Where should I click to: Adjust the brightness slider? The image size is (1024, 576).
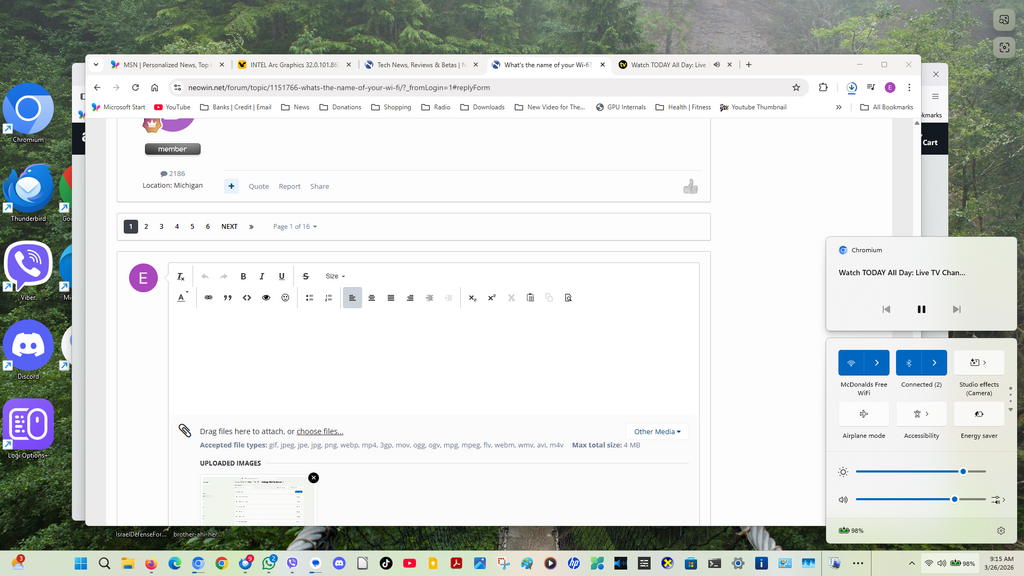click(x=920, y=472)
